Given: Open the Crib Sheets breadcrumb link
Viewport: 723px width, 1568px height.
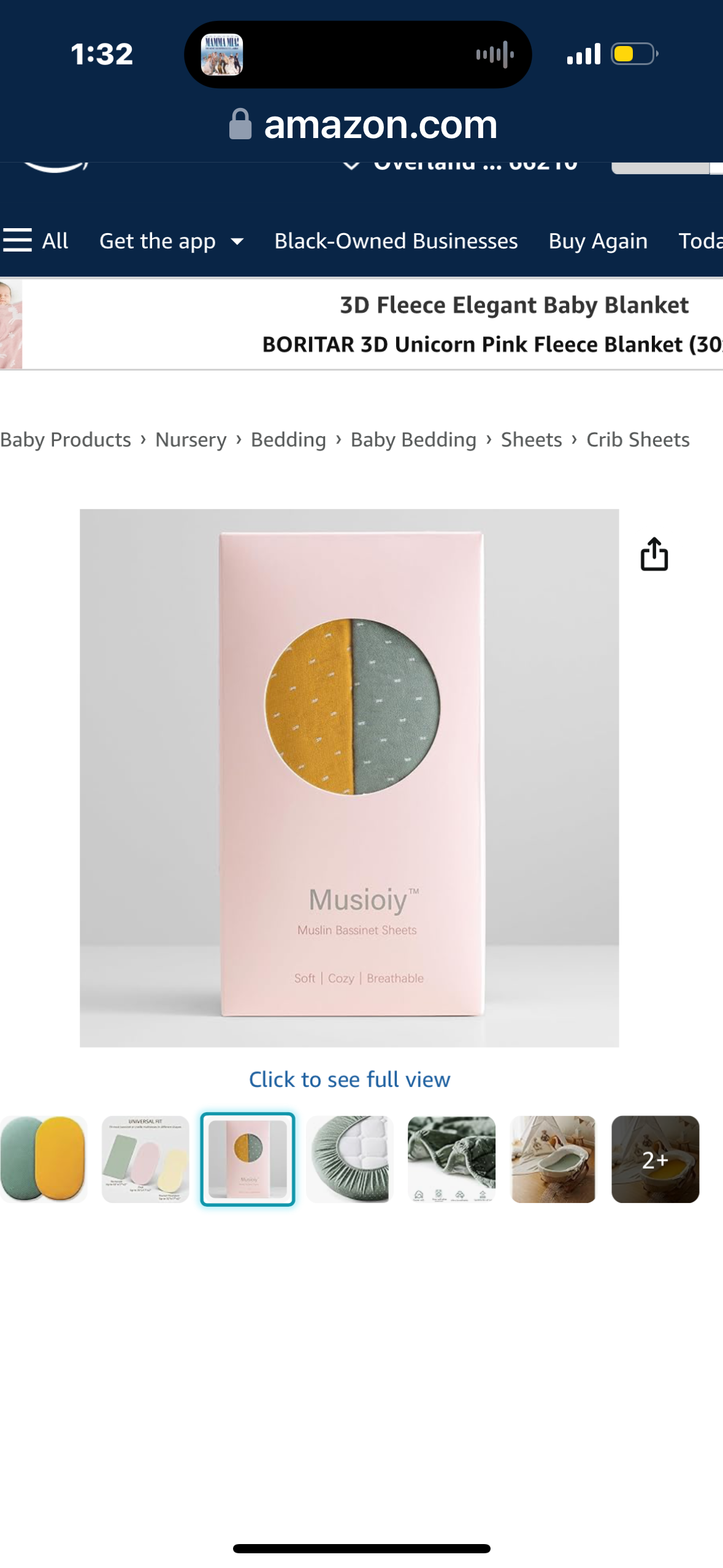Looking at the screenshot, I should [x=638, y=440].
